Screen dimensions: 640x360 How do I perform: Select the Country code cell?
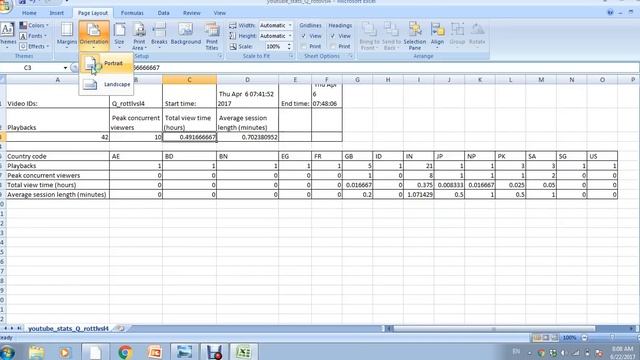[x=58, y=156]
